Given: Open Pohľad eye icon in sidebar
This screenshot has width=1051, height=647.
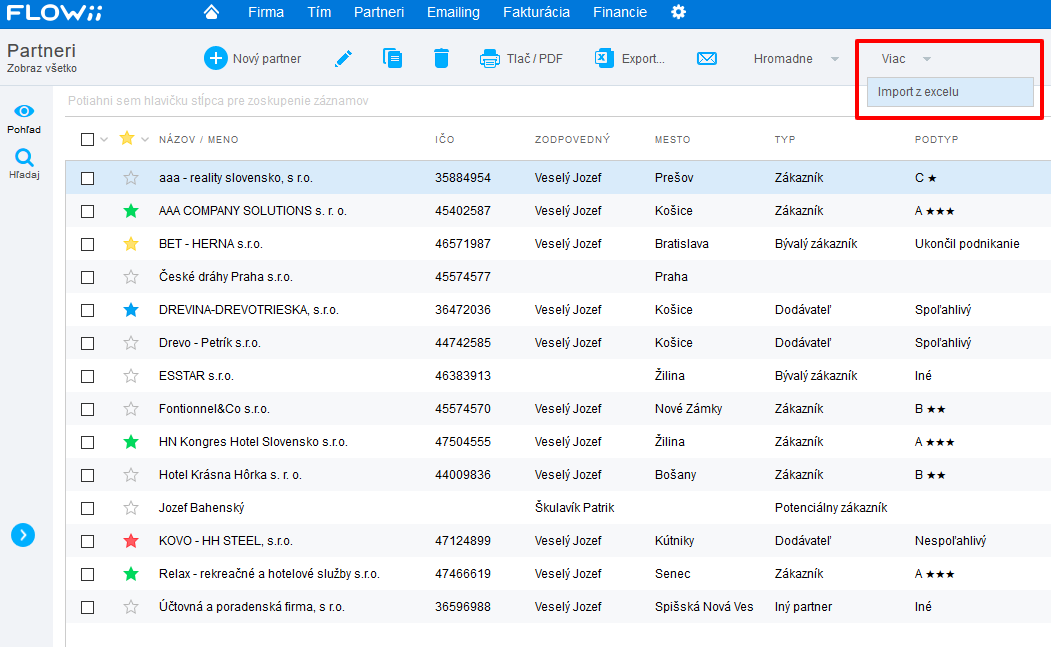Looking at the screenshot, I should click(24, 111).
